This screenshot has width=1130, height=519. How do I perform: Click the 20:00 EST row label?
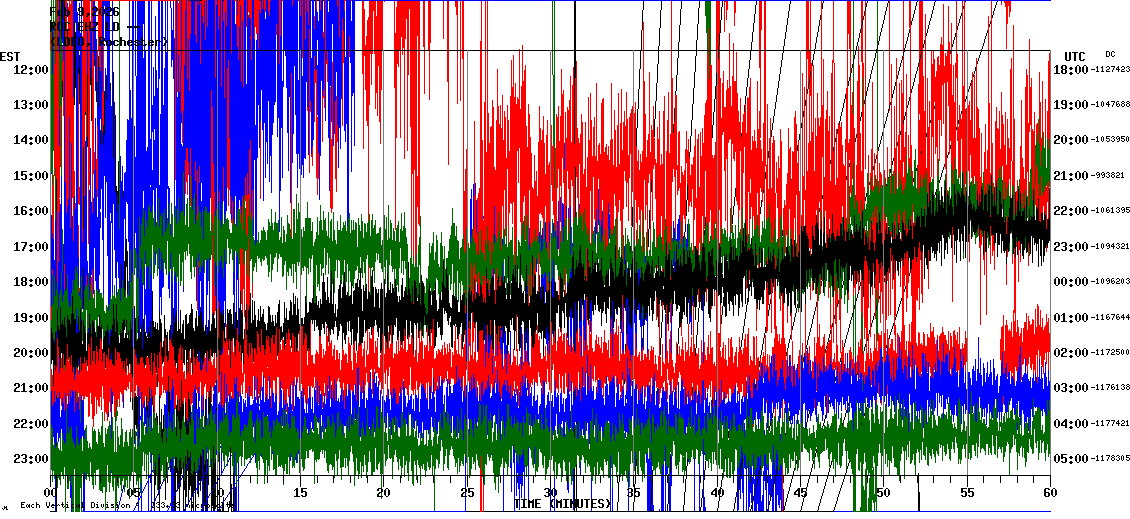click(32, 353)
